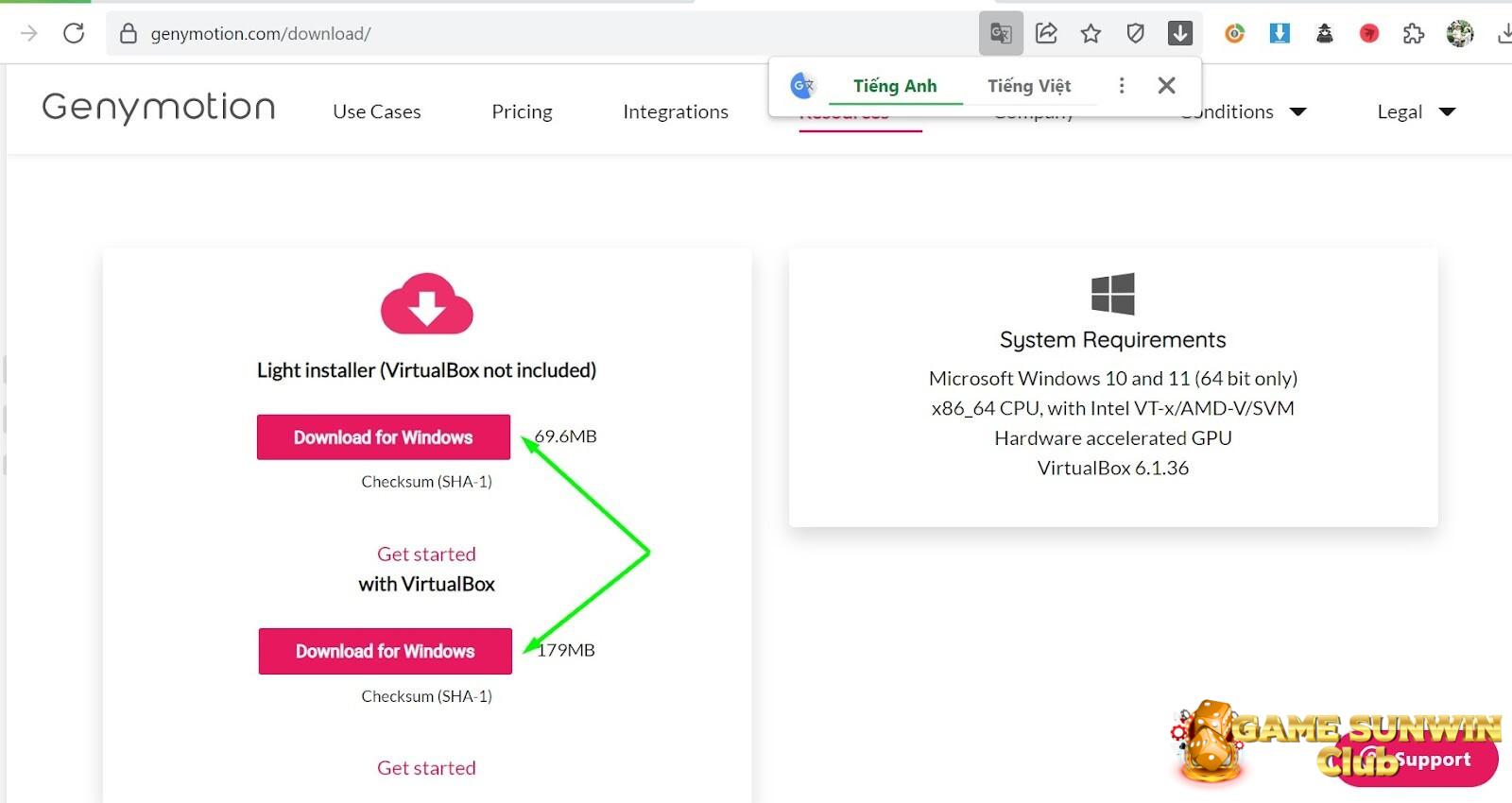Click the 179MB file size text
Viewport: 1512px width, 803px height.
point(566,650)
